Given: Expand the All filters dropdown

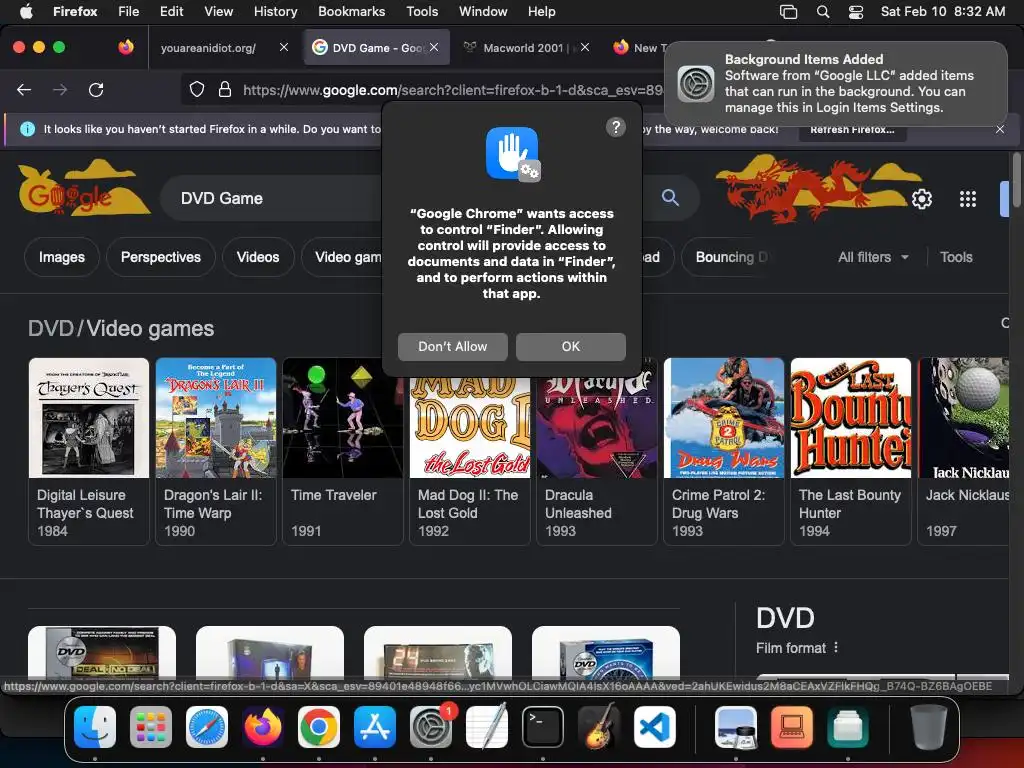Looking at the screenshot, I should [x=873, y=257].
